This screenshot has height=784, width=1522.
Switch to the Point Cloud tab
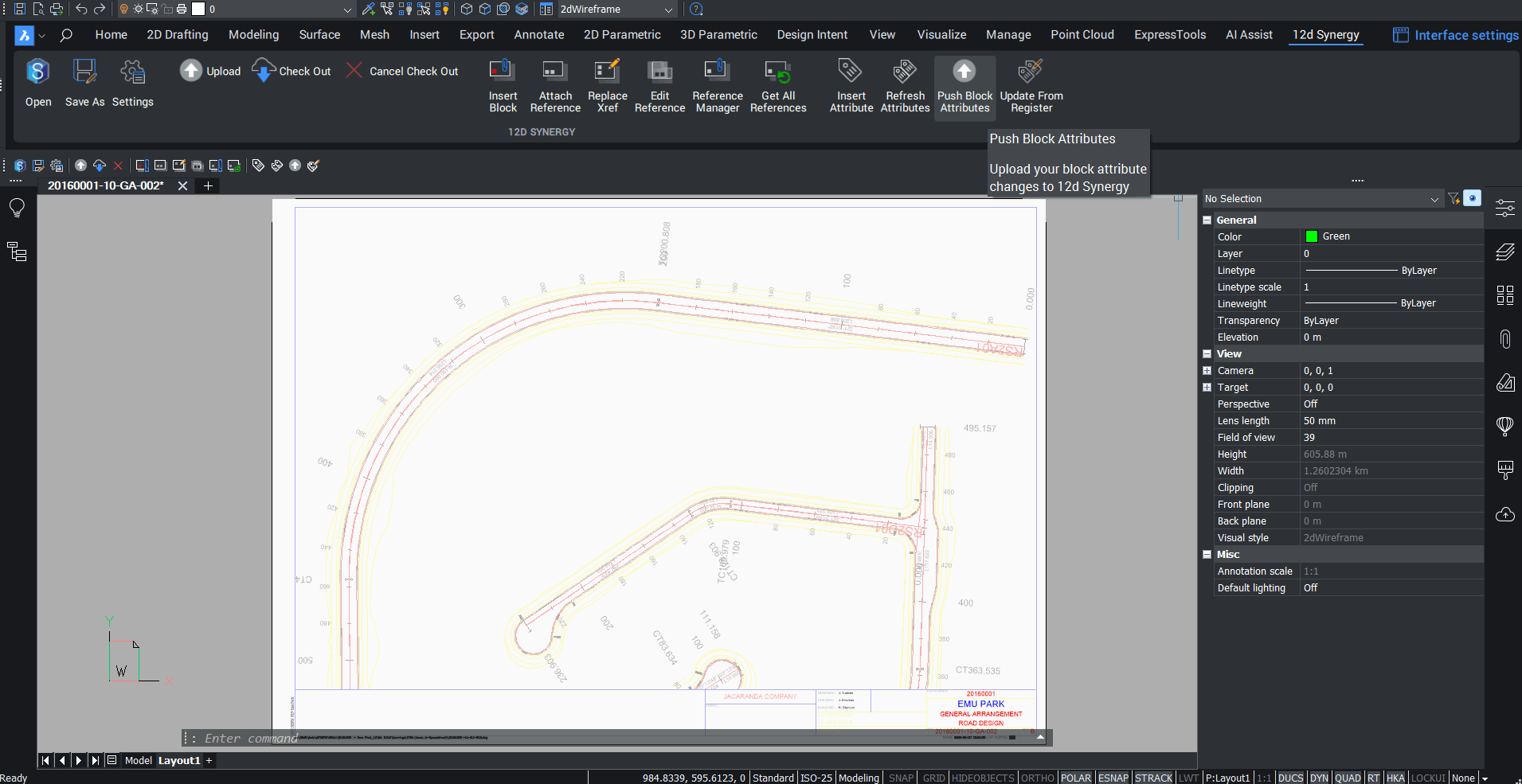point(1082,35)
